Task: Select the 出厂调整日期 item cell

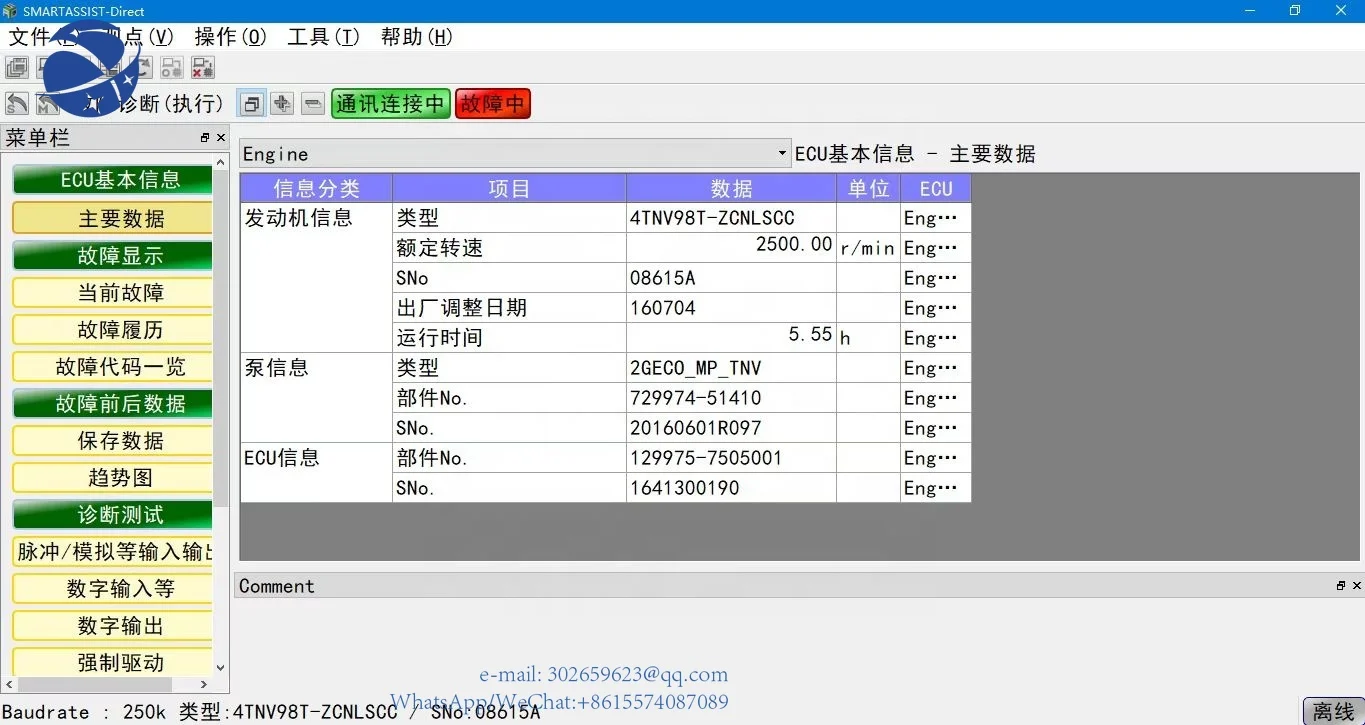Action: (509, 308)
